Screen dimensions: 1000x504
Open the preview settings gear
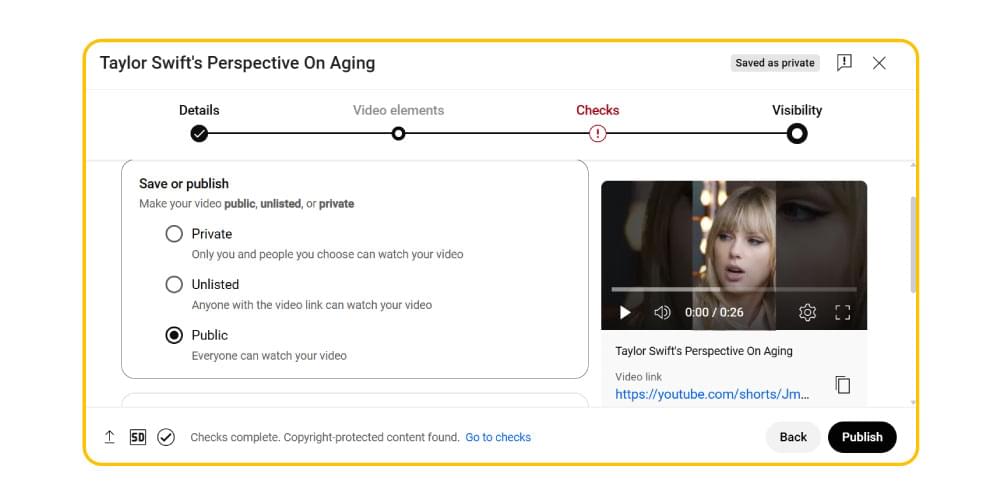(x=807, y=312)
